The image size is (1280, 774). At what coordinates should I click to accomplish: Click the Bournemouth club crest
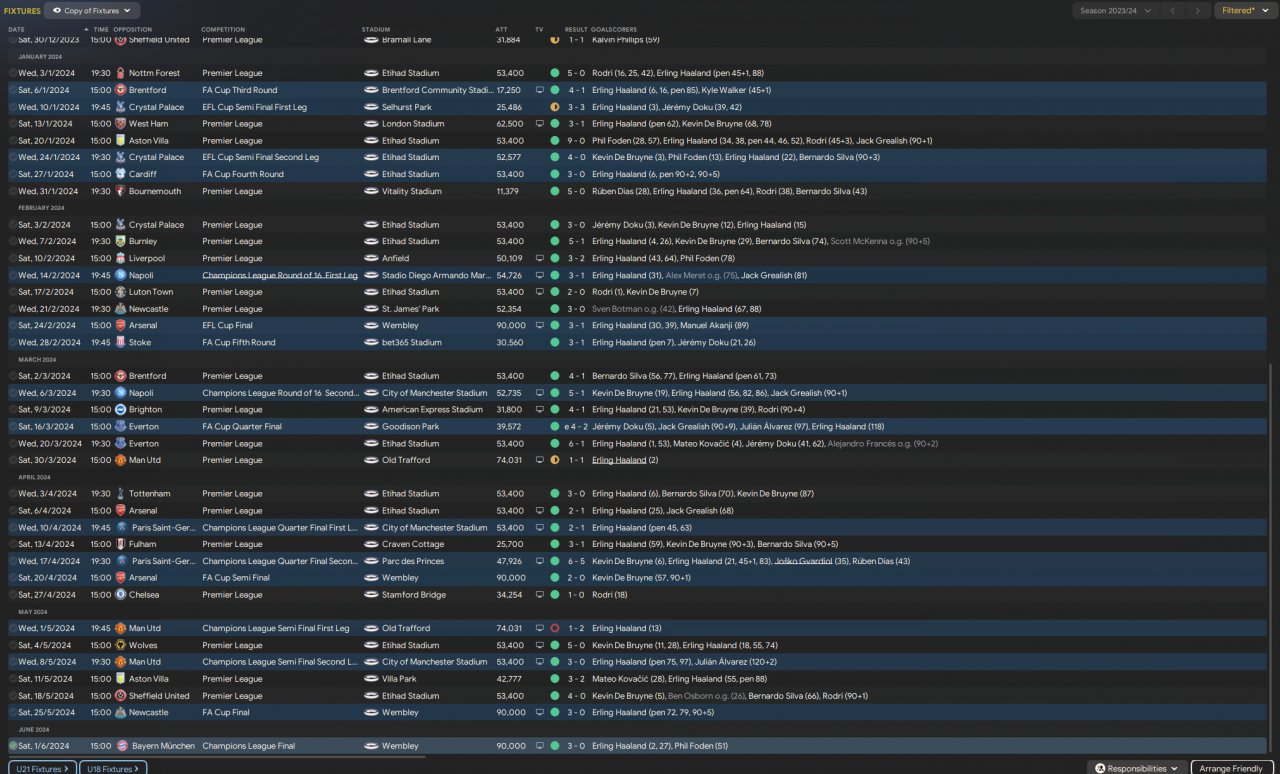pos(121,191)
